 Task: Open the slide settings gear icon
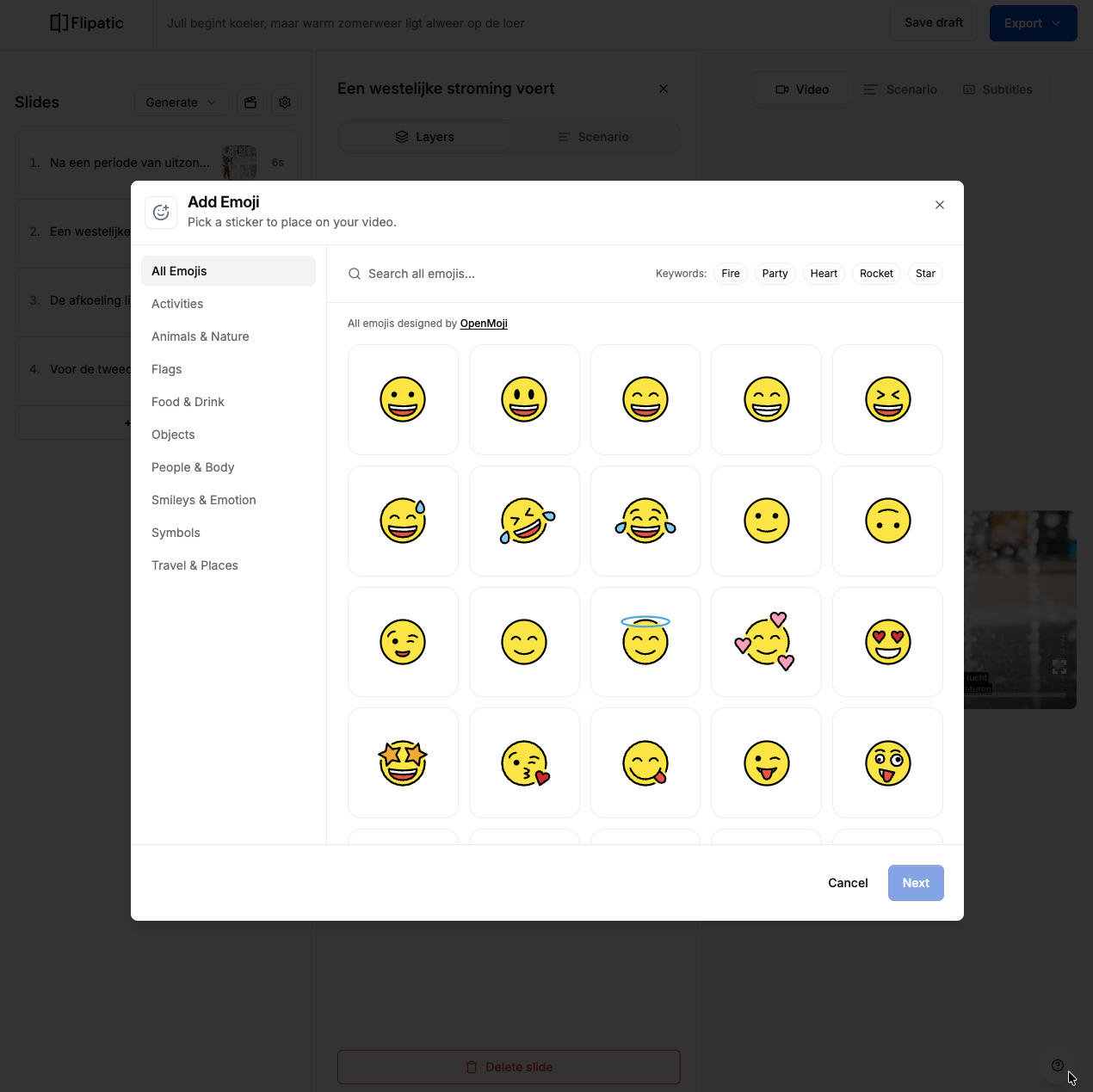click(x=285, y=102)
